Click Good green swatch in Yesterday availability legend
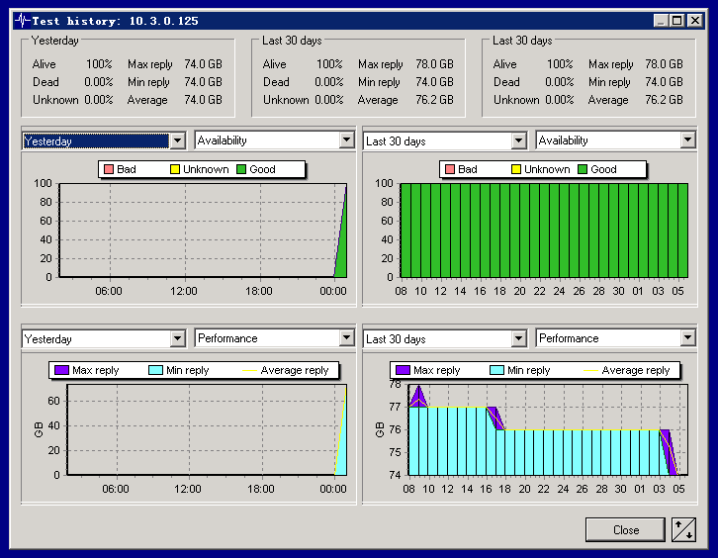This screenshot has height=558, width=718. coord(241,169)
